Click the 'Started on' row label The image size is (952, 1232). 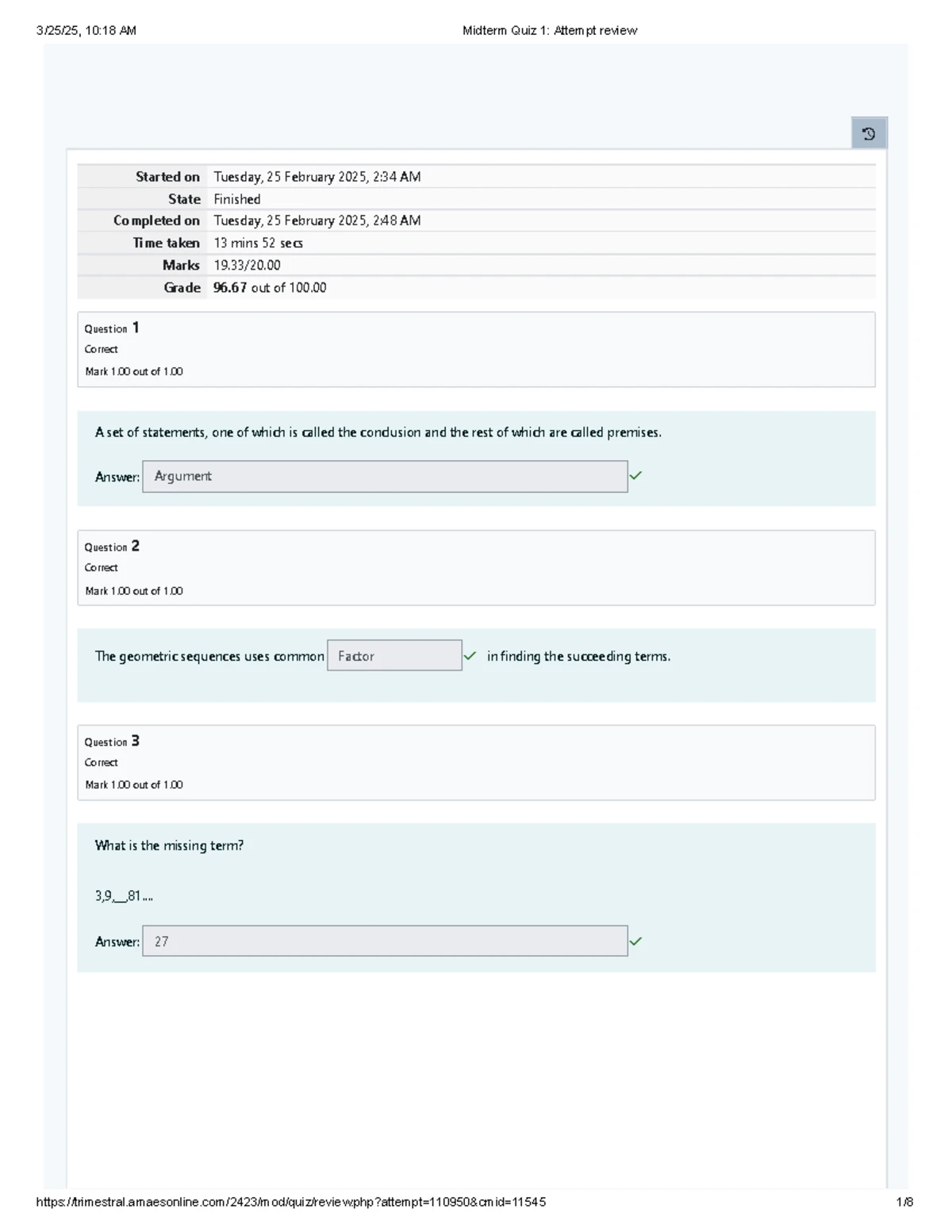click(167, 177)
